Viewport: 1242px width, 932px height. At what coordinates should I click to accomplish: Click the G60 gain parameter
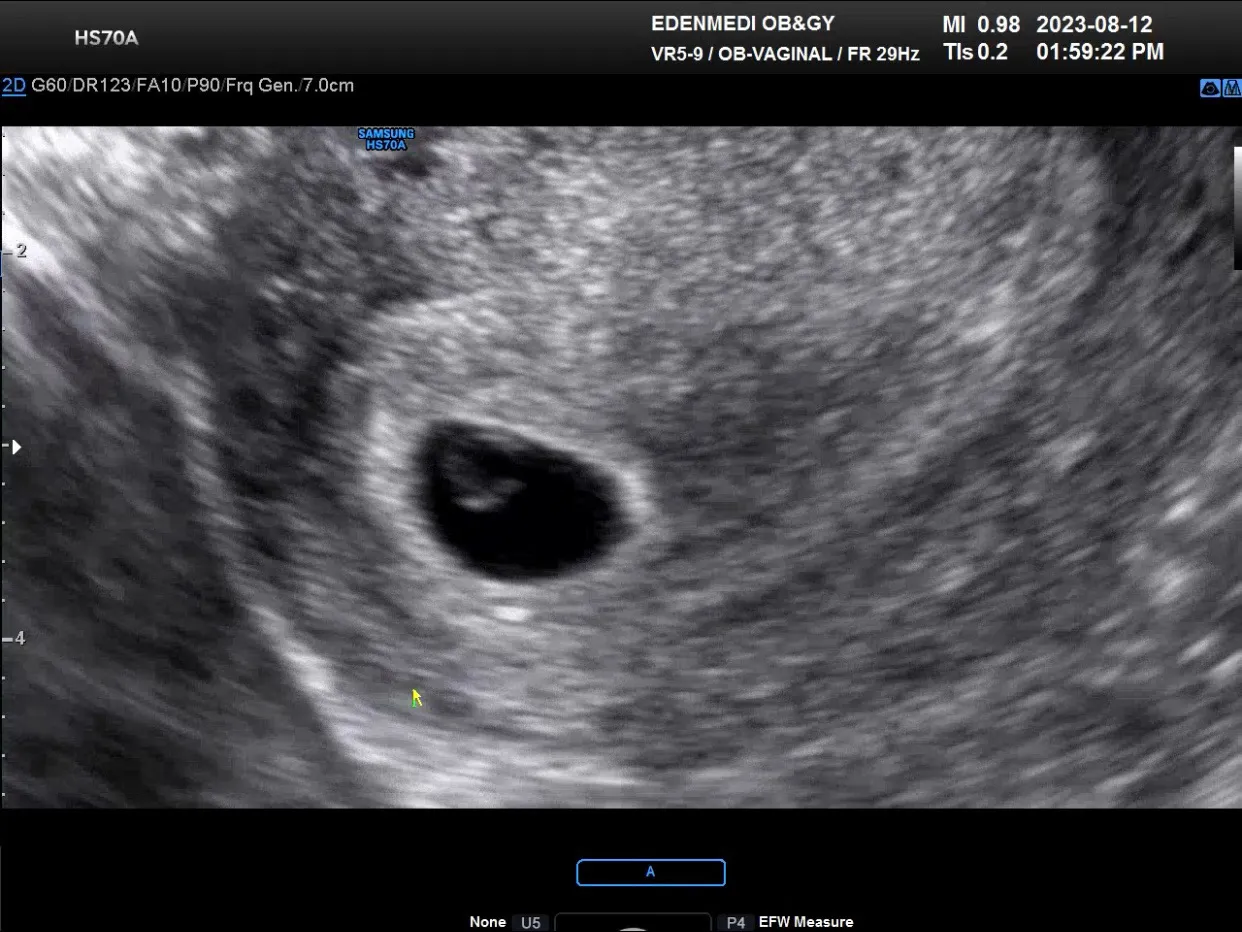coord(48,86)
